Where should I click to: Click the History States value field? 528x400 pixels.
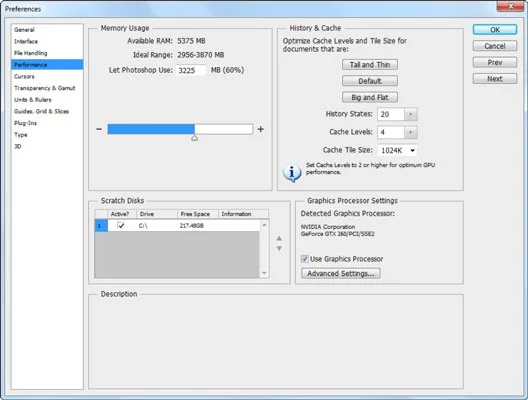(x=391, y=114)
